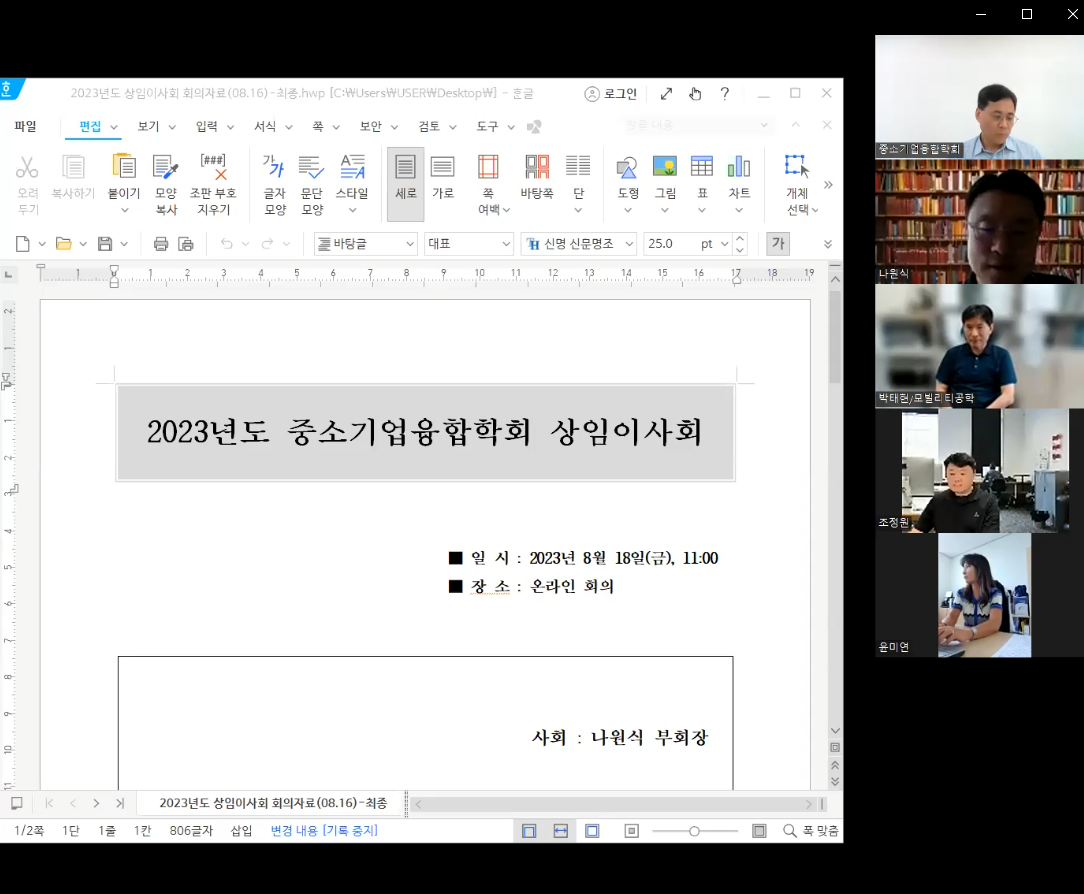Viewport: 1084px width, 894px height.
Task: Click the vertical scrollbar down arrow
Action: point(835,731)
